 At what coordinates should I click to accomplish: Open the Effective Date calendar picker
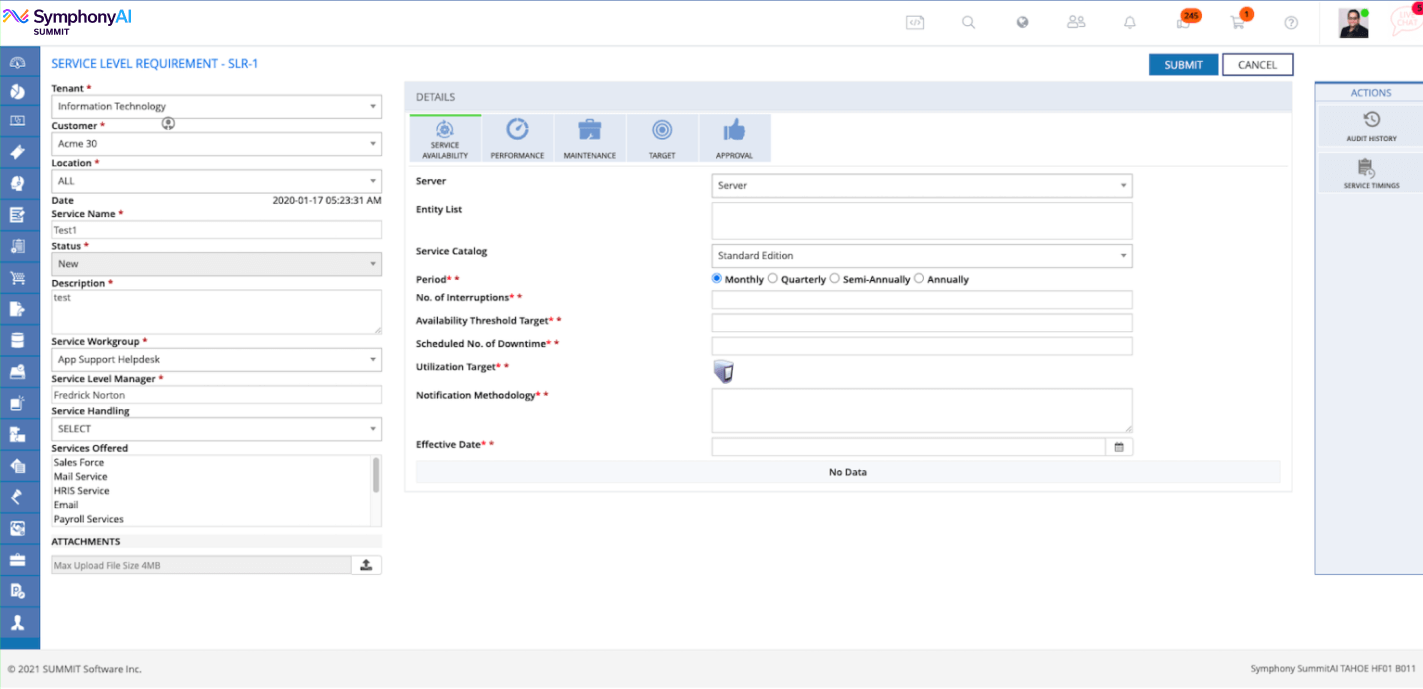(x=1119, y=447)
